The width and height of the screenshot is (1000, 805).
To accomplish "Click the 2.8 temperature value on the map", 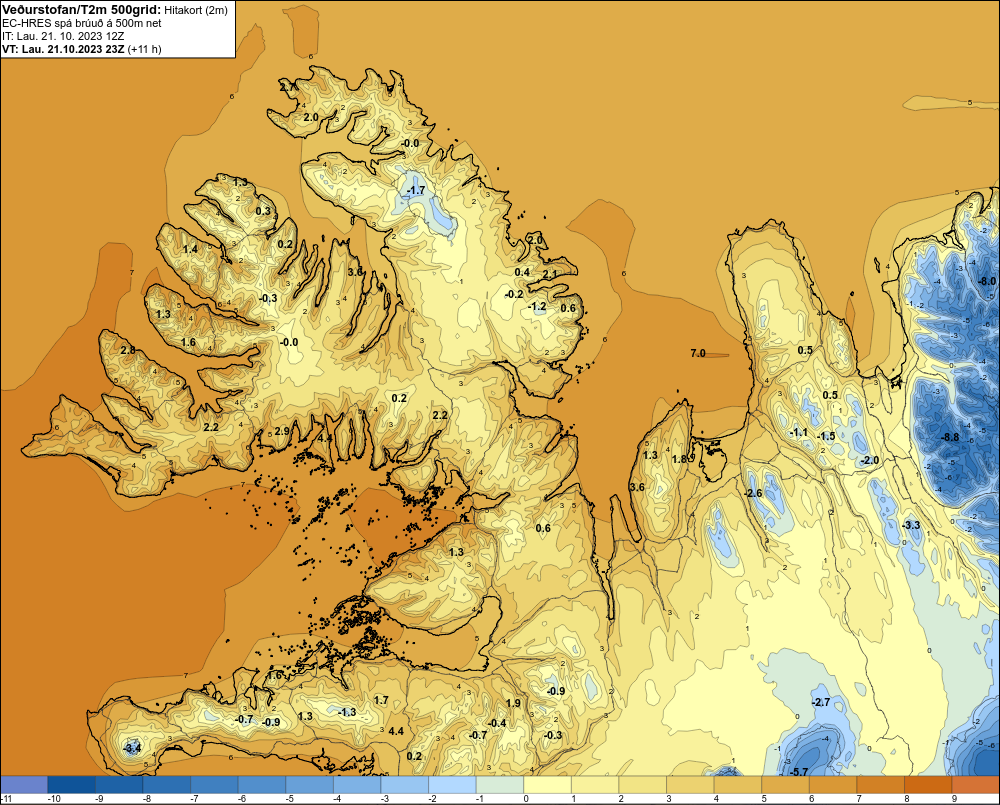I will [x=128, y=350].
